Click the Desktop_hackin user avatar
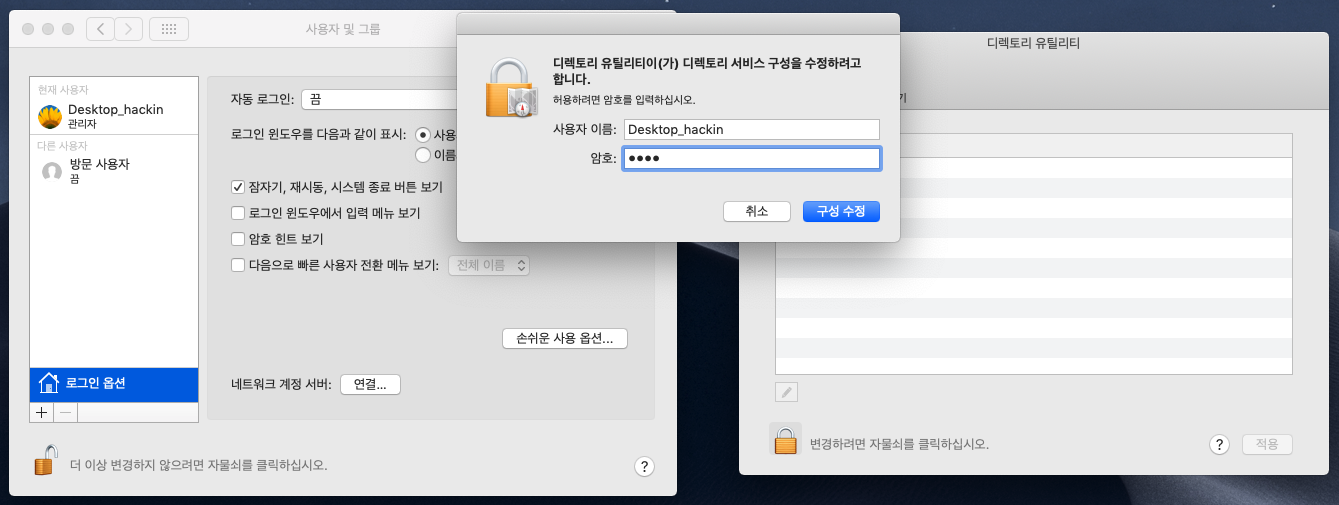 tap(50, 116)
